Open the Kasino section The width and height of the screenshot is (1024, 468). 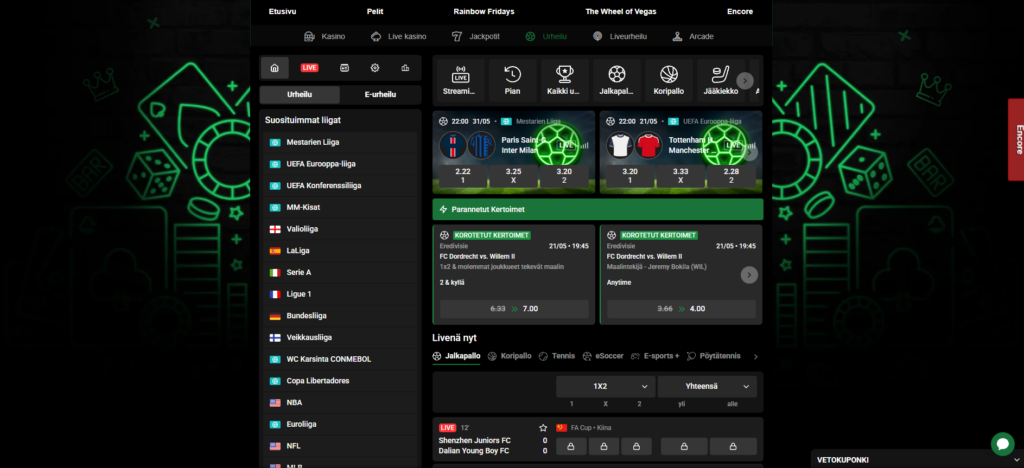coord(325,37)
